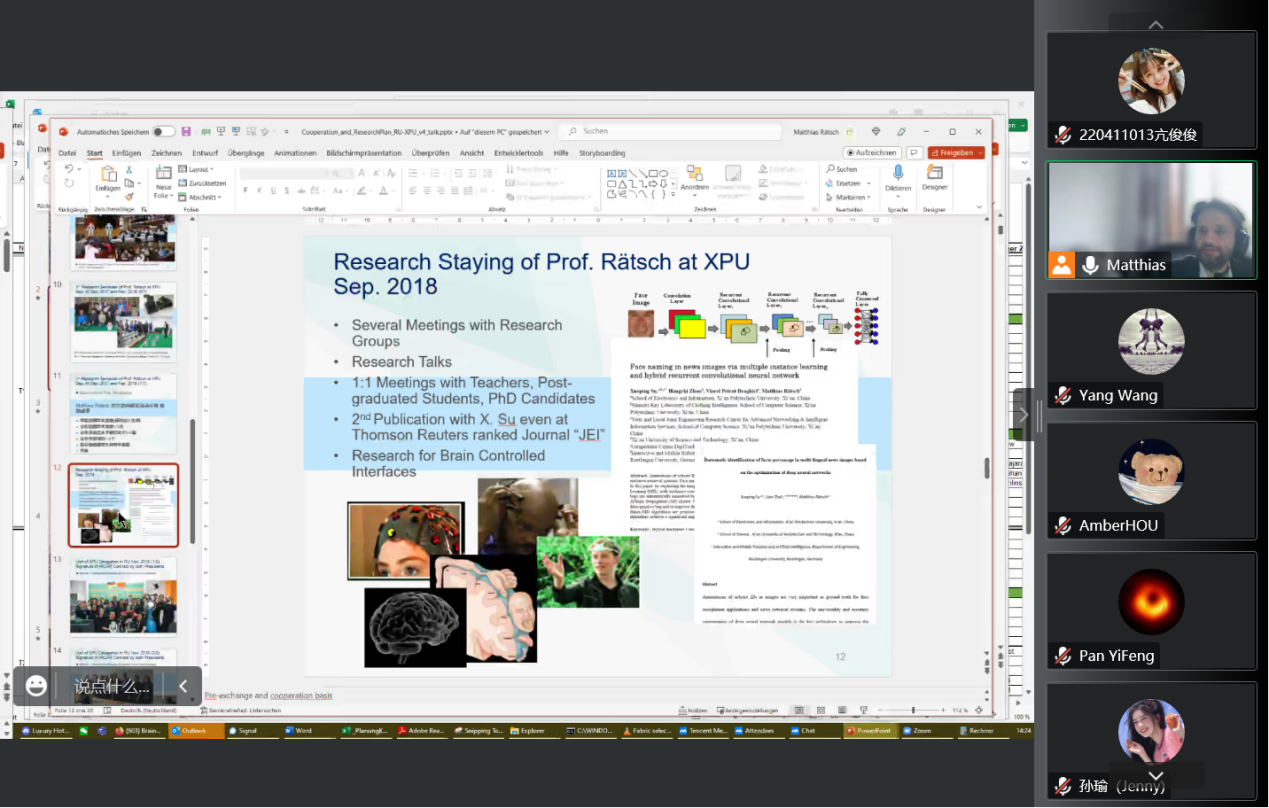Image resolution: width=1269 pixels, height=808 pixels.
Task: Select Yang Wang participant tile
Action: (x=1151, y=350)
